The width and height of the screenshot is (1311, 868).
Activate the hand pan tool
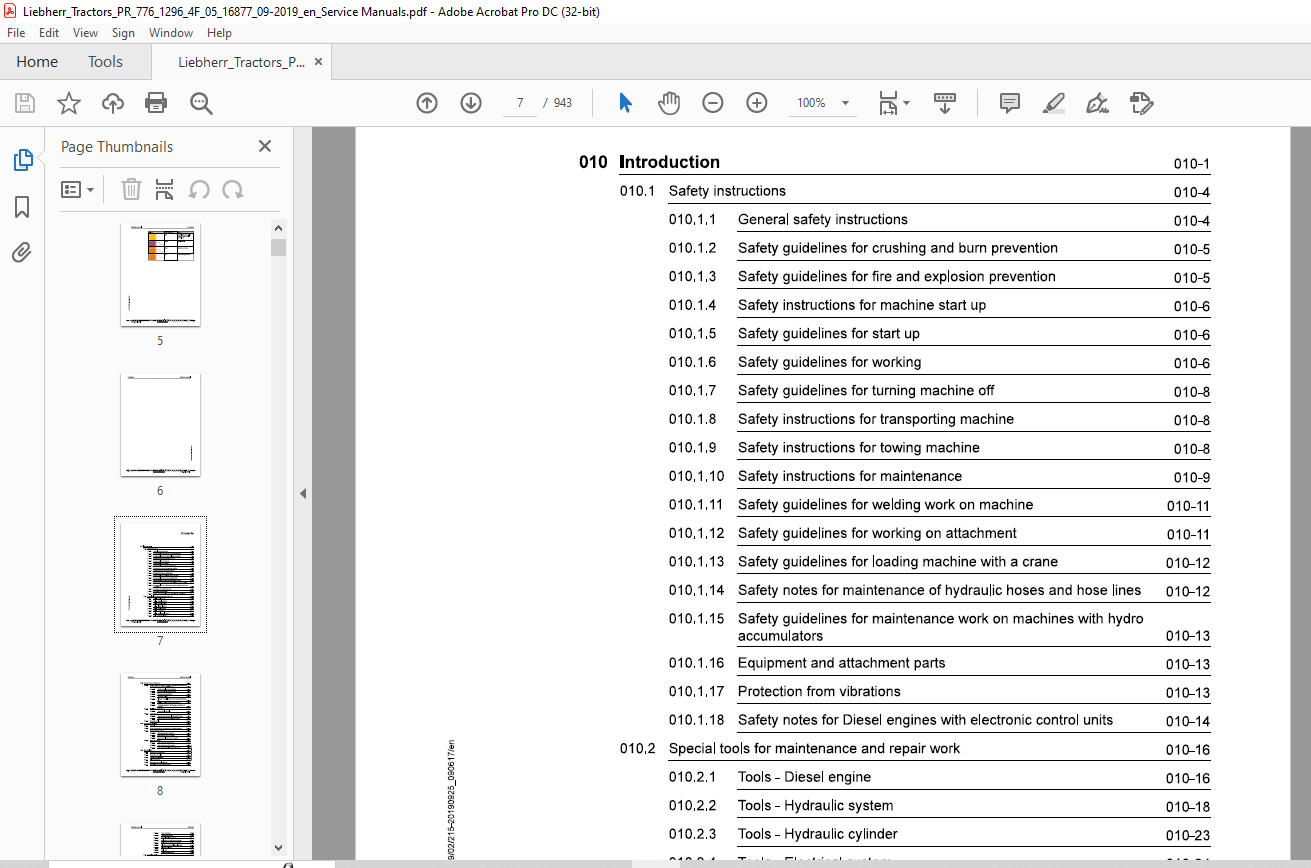click(x=669, y=103)
